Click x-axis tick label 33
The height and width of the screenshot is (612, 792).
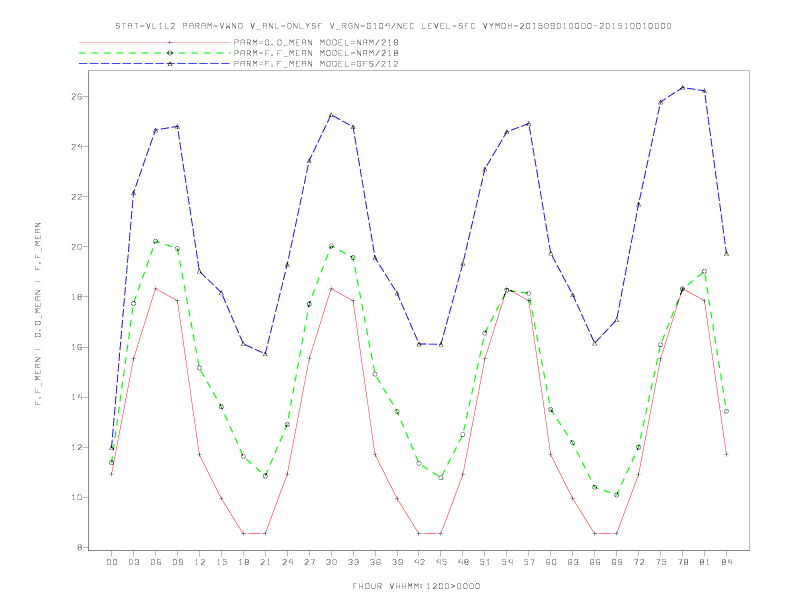[353, 562]
